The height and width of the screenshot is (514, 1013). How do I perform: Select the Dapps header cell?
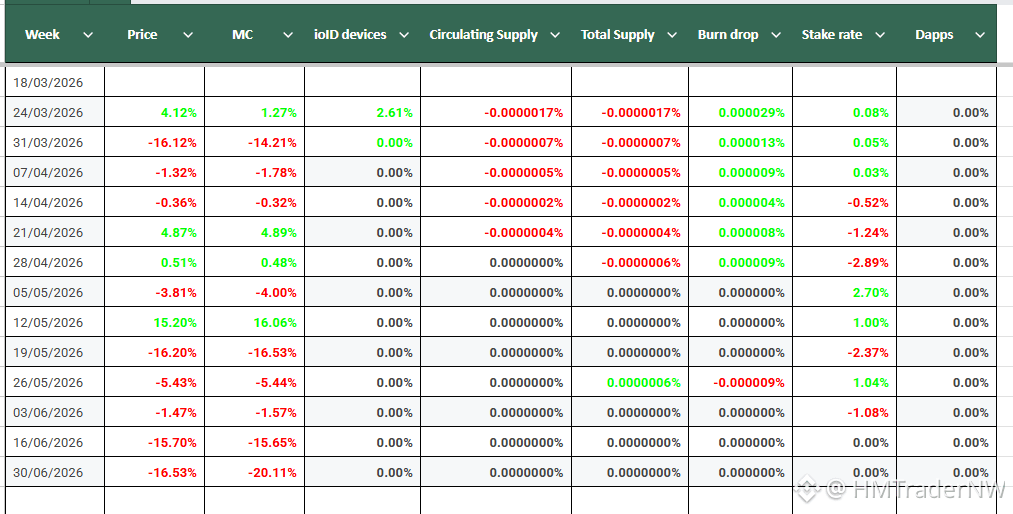click(x=946, y=34)
